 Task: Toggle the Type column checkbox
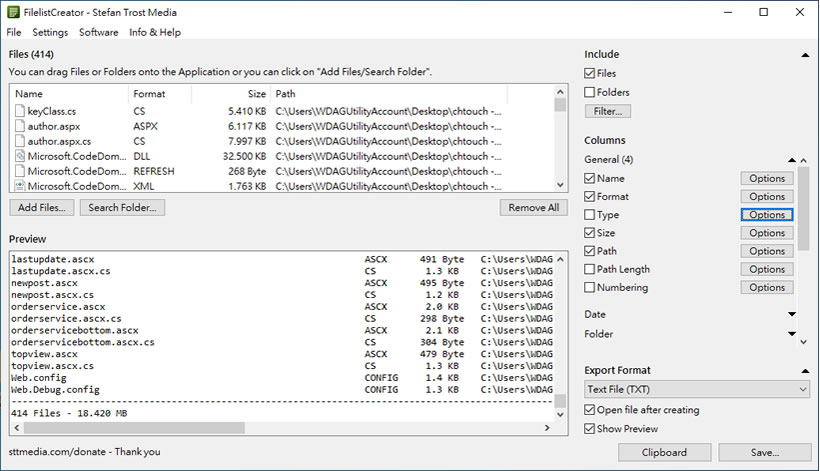coord(590,215)
